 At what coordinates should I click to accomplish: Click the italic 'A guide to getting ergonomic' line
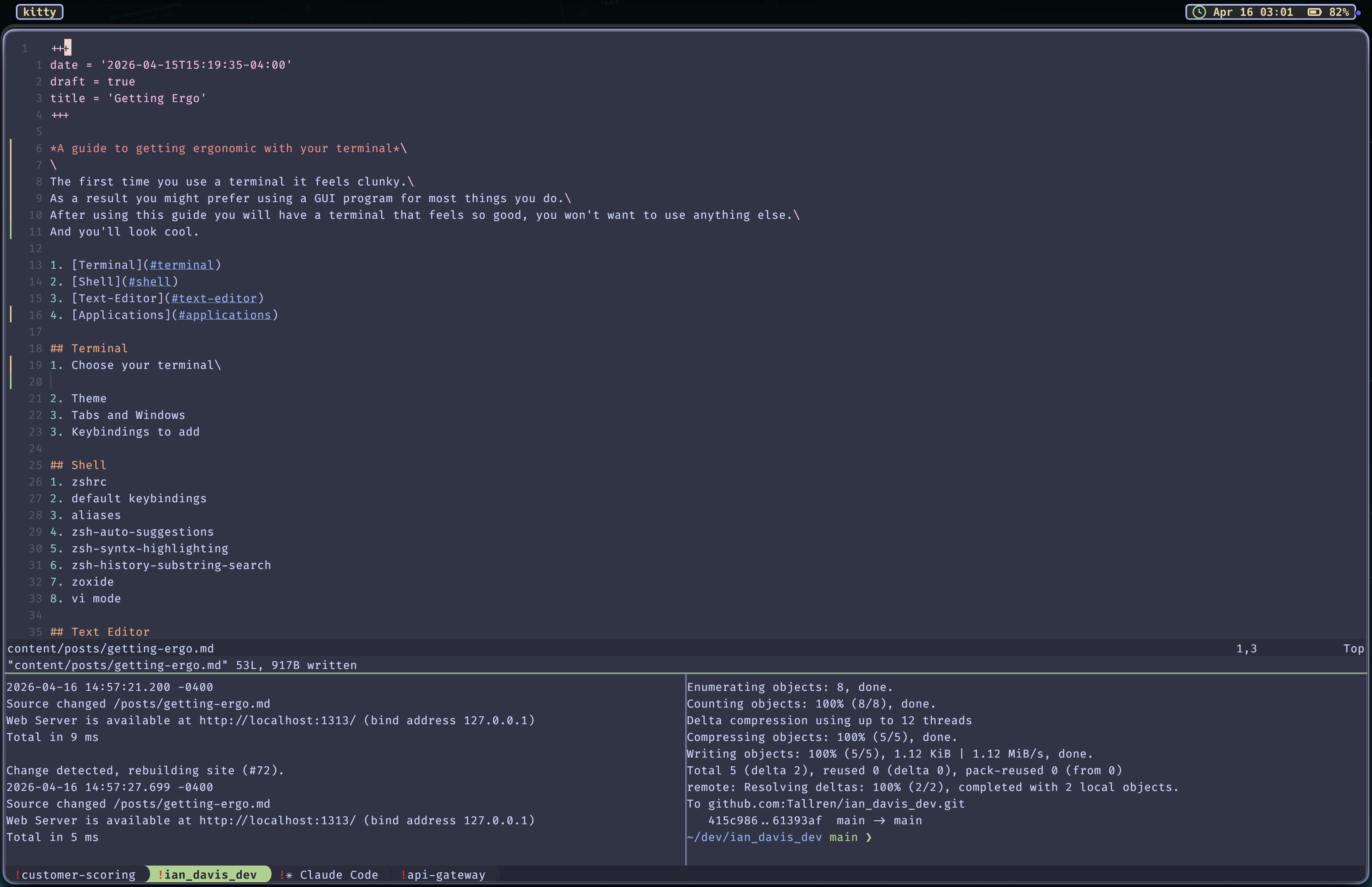229,148
